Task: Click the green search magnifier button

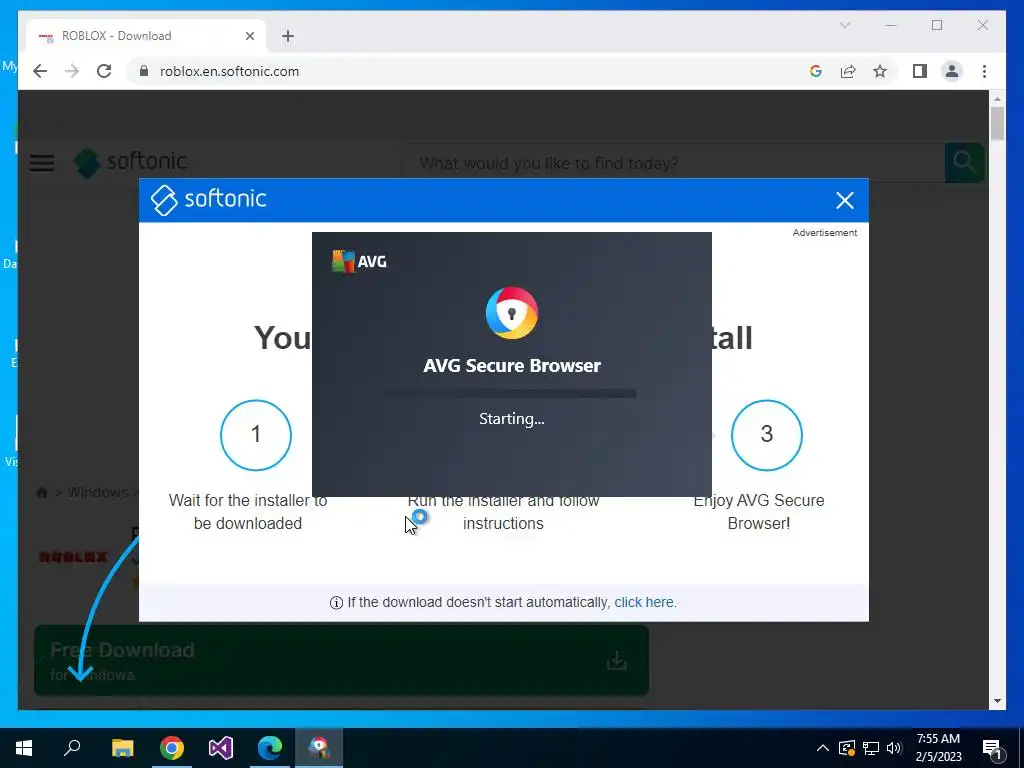Action: (964, 163)
